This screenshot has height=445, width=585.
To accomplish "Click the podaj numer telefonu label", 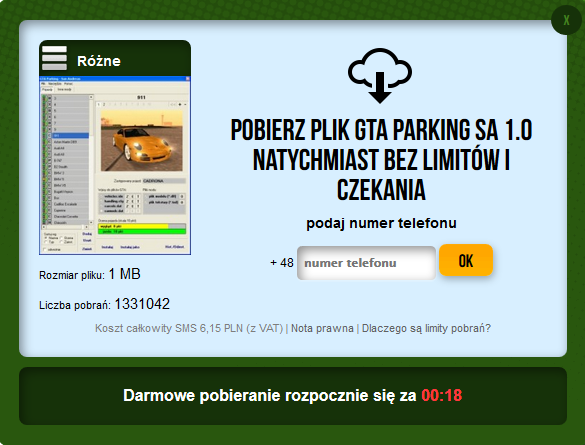I will (381, 223).
